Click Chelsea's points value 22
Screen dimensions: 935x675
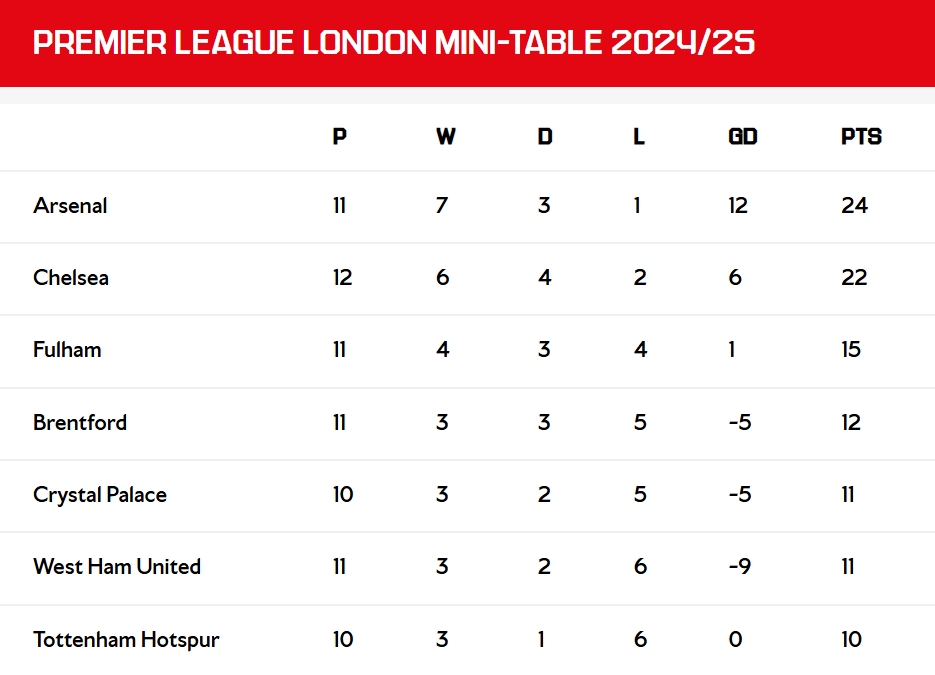[x=854, y=277]
